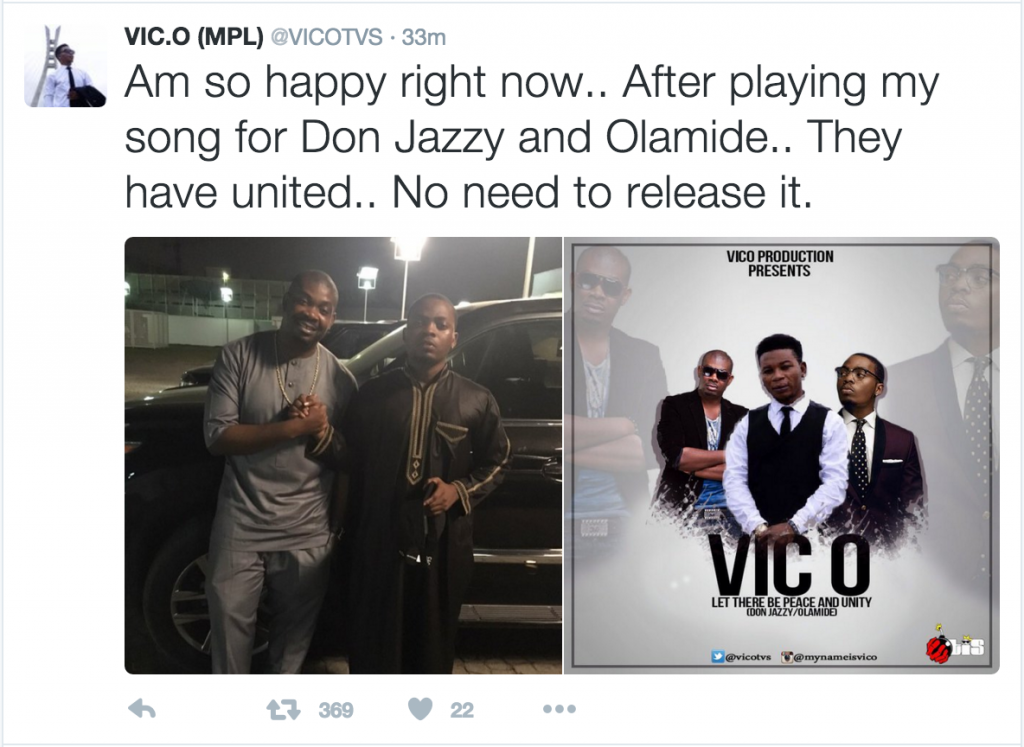Open the VIC.O (MPL) display name
Viewport: 1024px width, 747px height.
point(194,37)
